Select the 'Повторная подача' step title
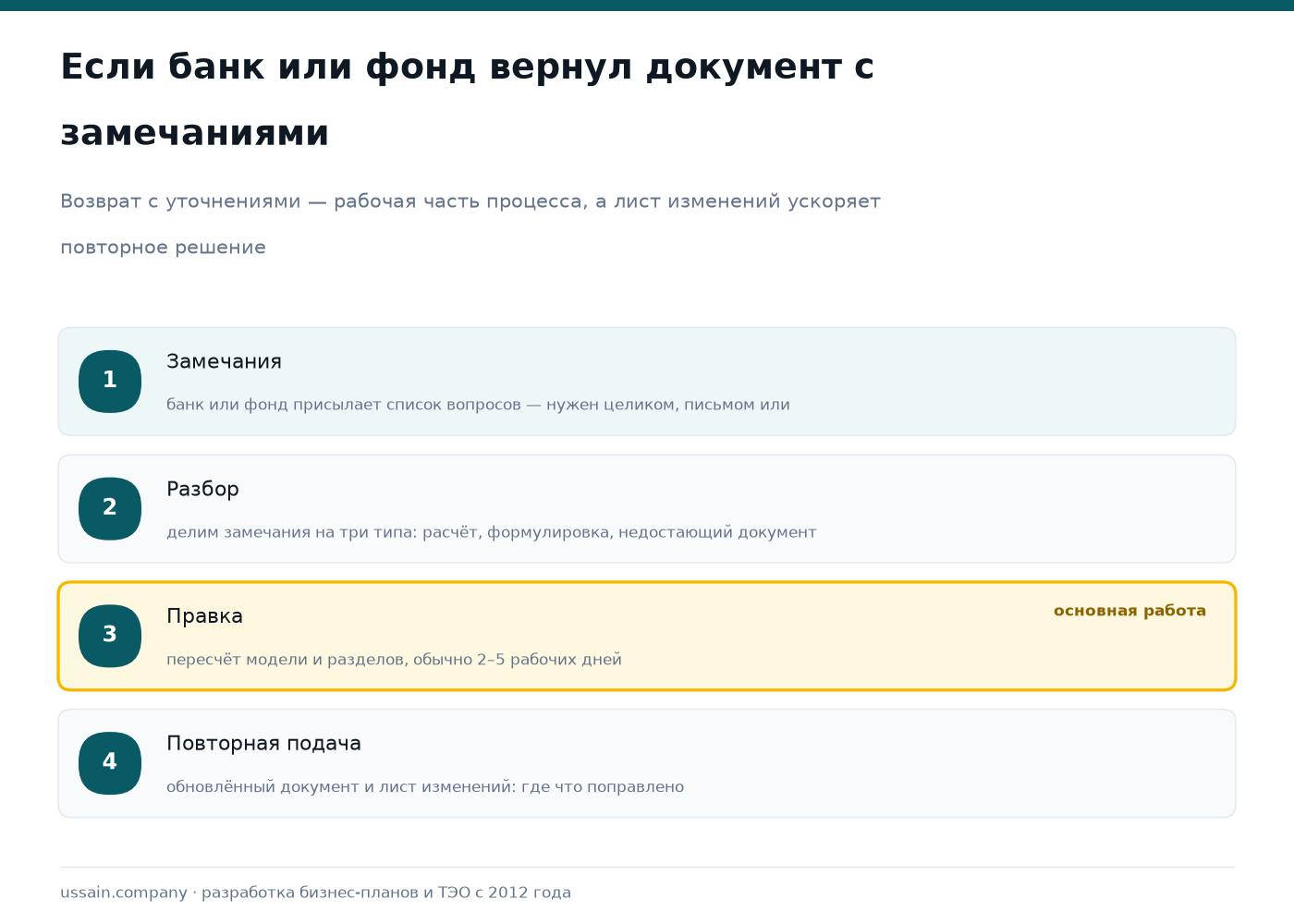 click(263, 744)
